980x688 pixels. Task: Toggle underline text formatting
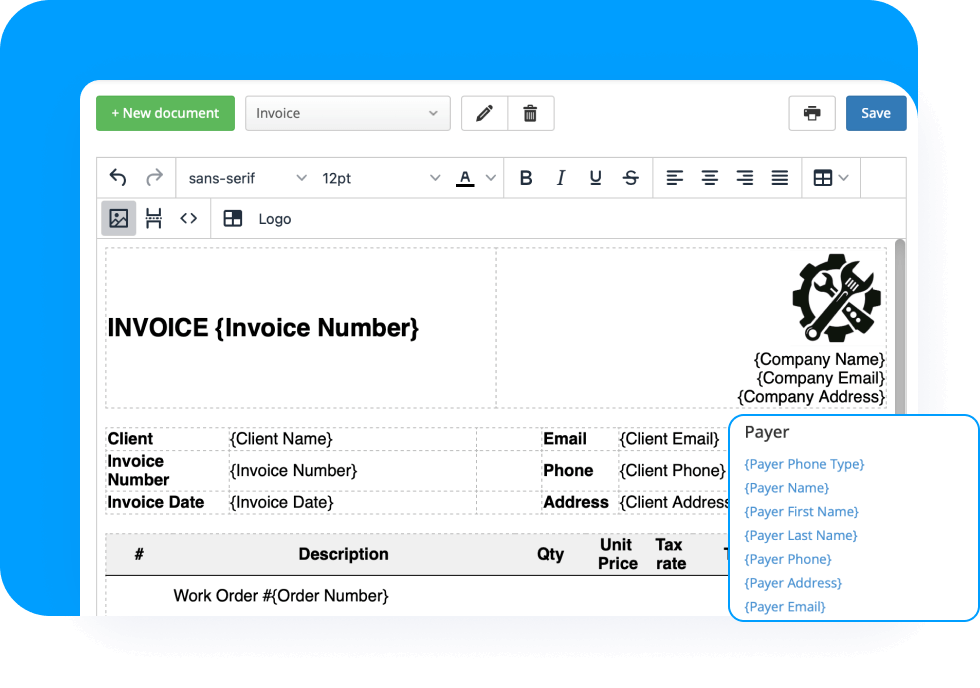click(x=595, y=177)
